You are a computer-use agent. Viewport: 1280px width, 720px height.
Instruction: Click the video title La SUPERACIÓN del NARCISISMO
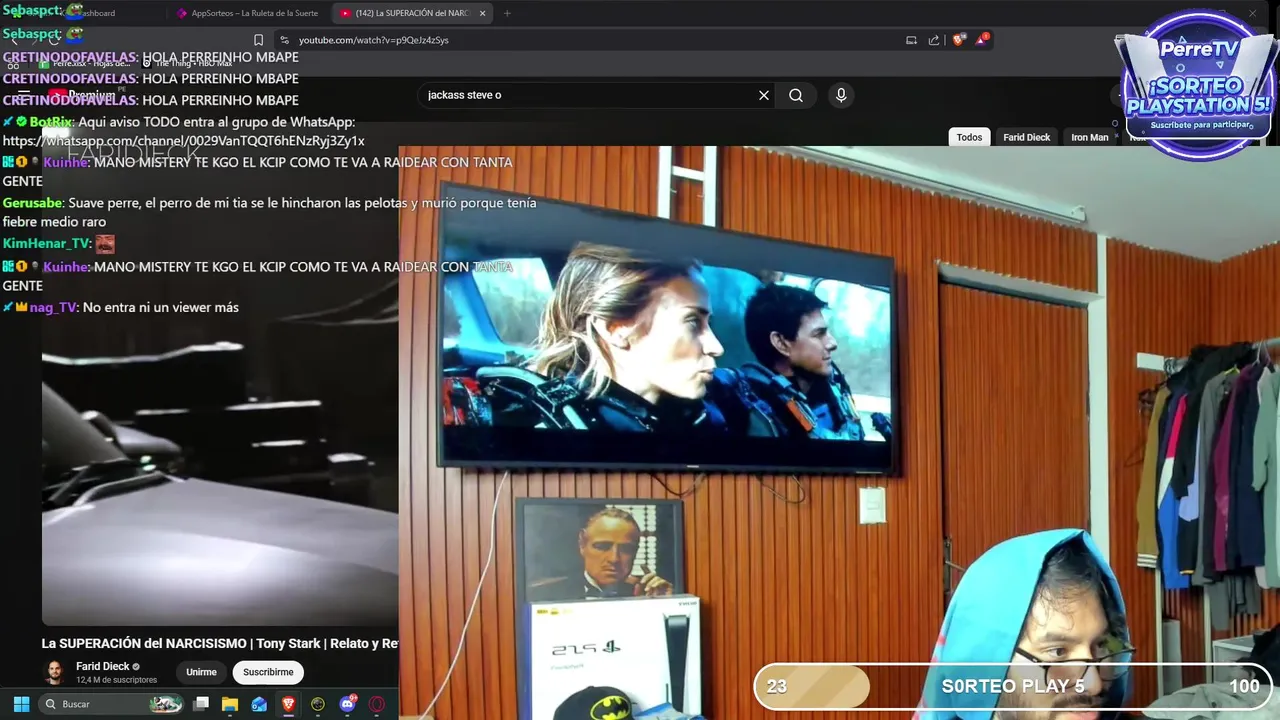(x=220, y=643)
